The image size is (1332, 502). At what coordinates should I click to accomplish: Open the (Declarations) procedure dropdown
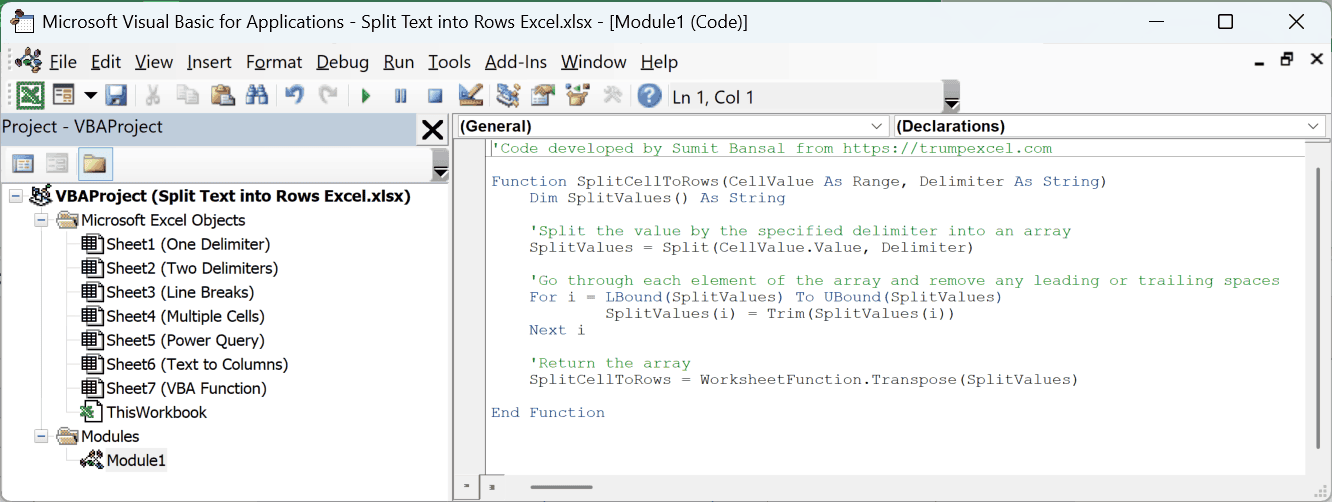point(1109,126)
